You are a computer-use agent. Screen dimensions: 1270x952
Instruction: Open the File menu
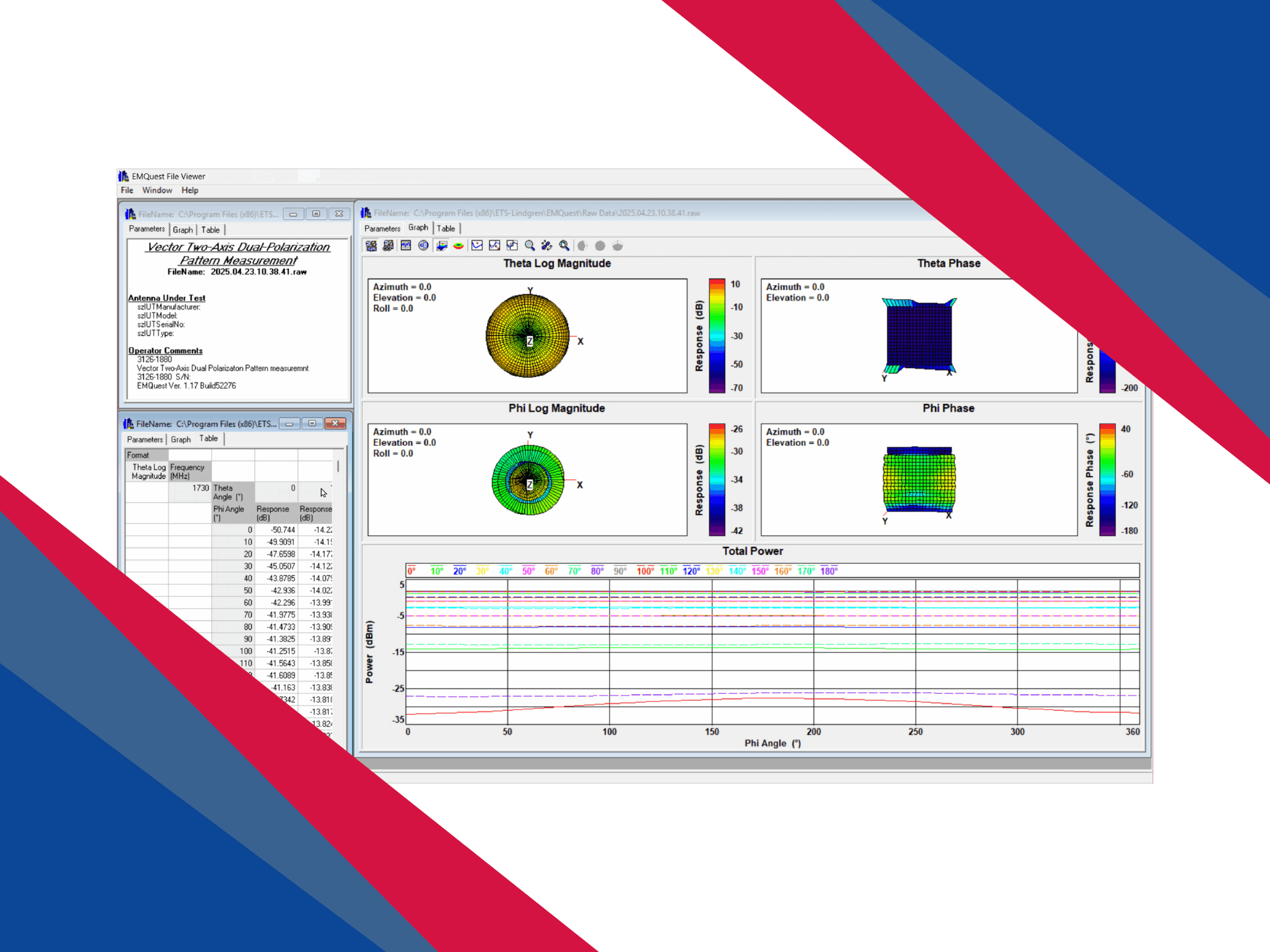pos(127,190)
